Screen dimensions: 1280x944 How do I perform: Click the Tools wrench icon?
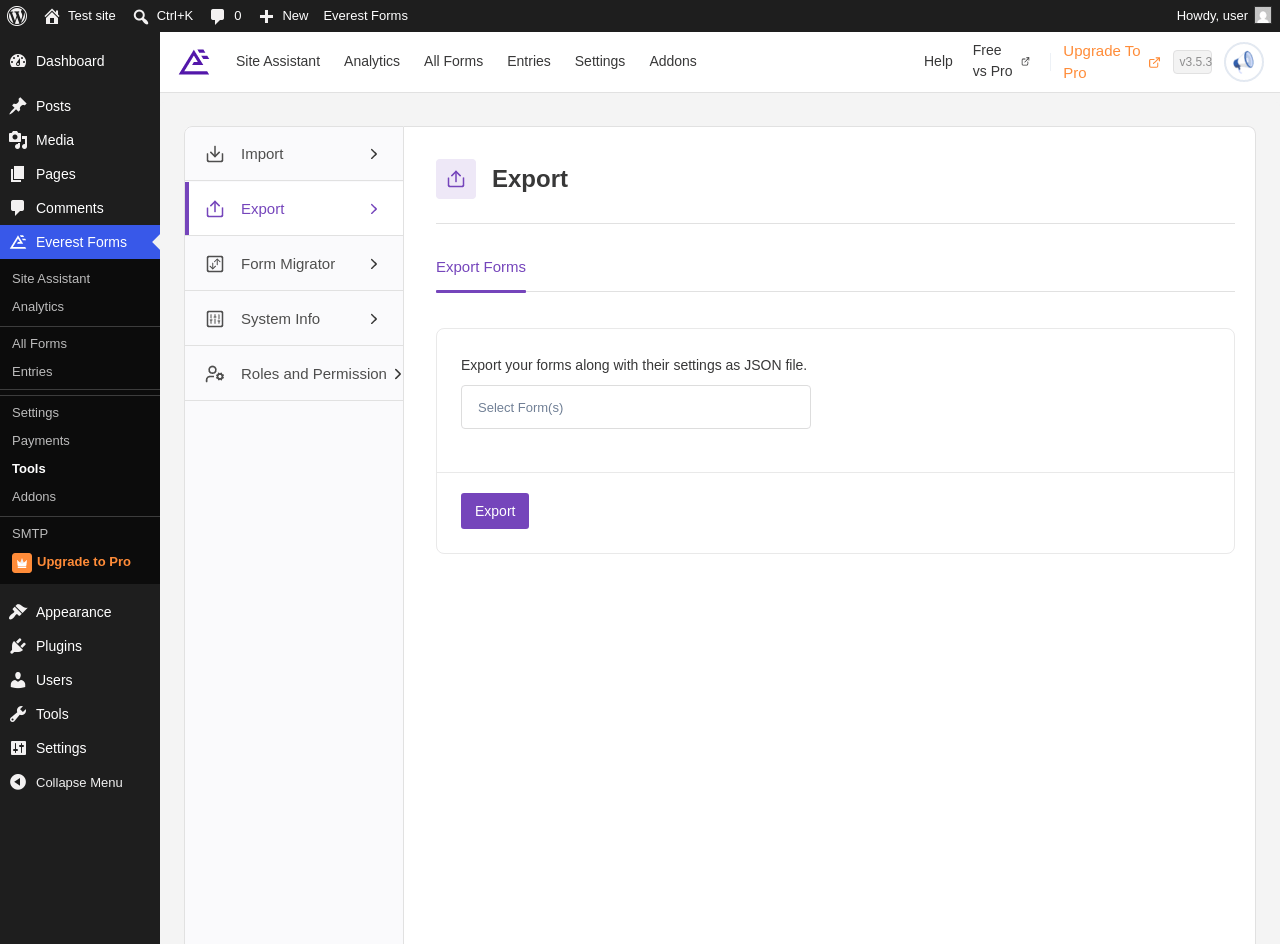pos(18,714)
